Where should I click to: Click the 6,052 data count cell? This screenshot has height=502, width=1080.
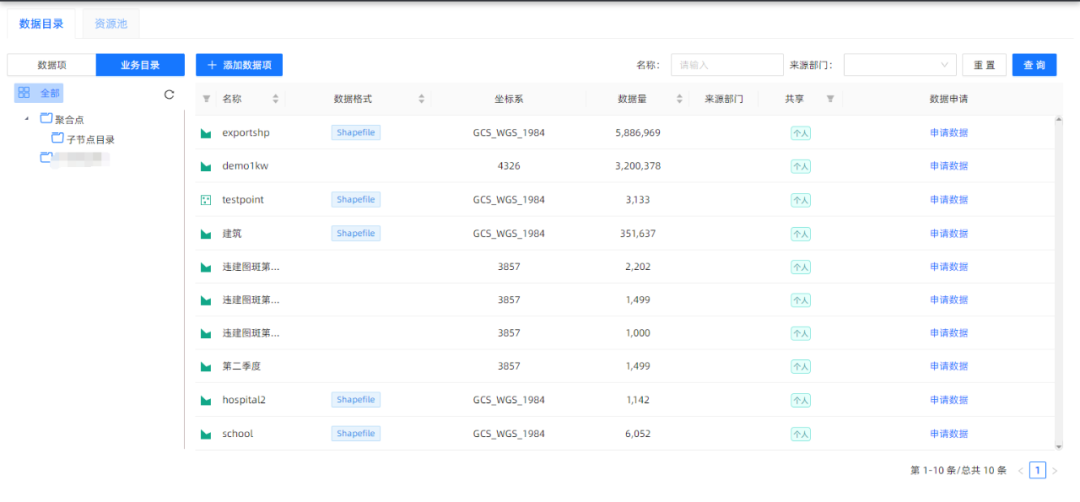tap(638, 434)
